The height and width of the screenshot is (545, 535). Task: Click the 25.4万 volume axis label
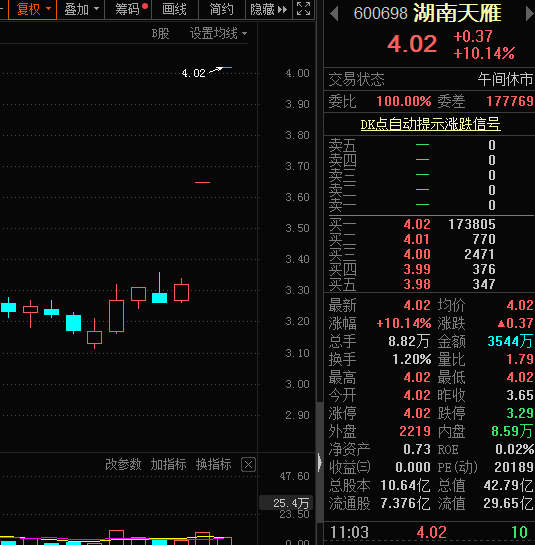pos(286,503)
